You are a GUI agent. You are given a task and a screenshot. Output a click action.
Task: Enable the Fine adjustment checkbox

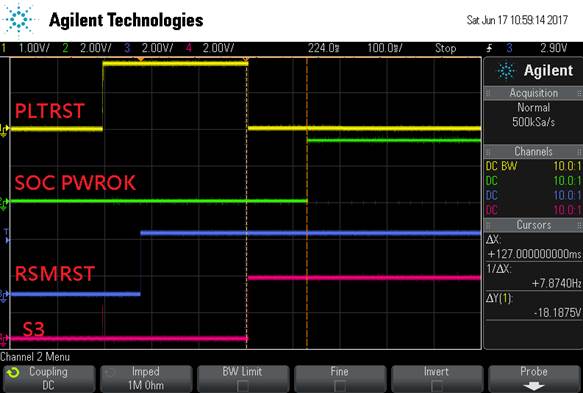point(339,386)
